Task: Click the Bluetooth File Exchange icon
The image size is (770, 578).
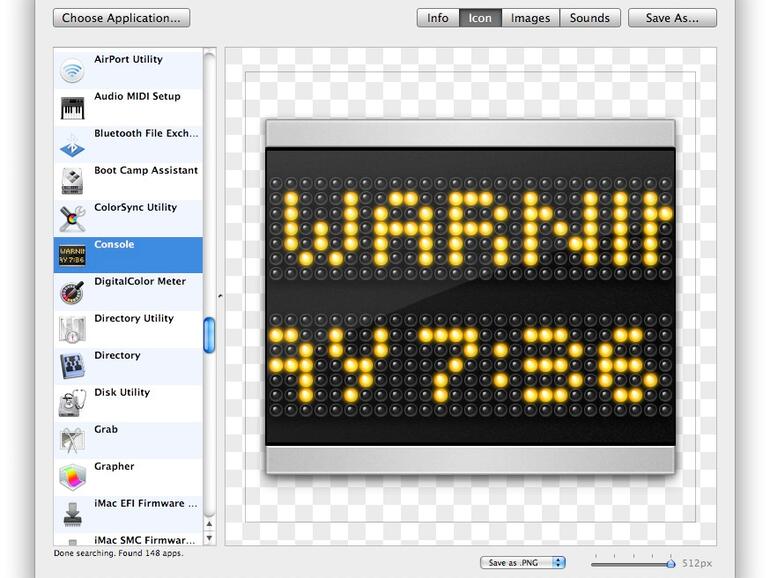Action: click(72, 145)
